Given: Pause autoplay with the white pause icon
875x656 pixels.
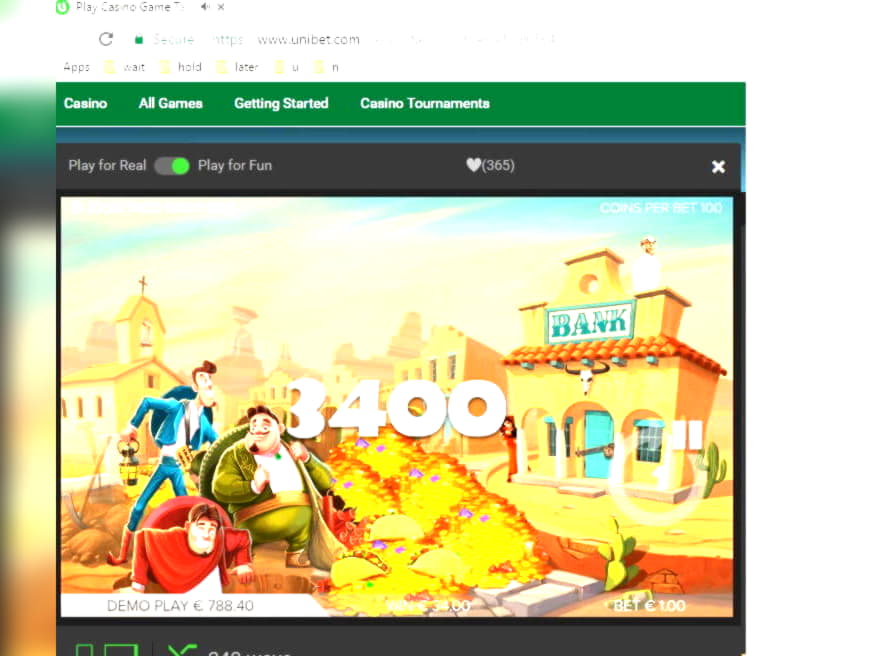Looking at the screenshot, I should click(x=687, y=435).
